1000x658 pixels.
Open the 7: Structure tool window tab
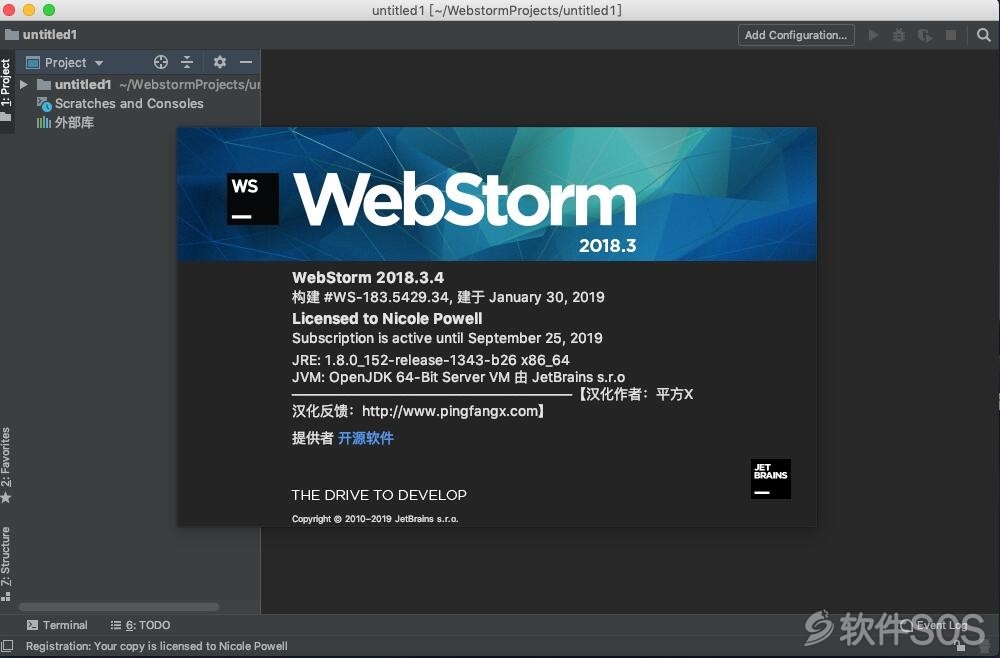[6, 564]
